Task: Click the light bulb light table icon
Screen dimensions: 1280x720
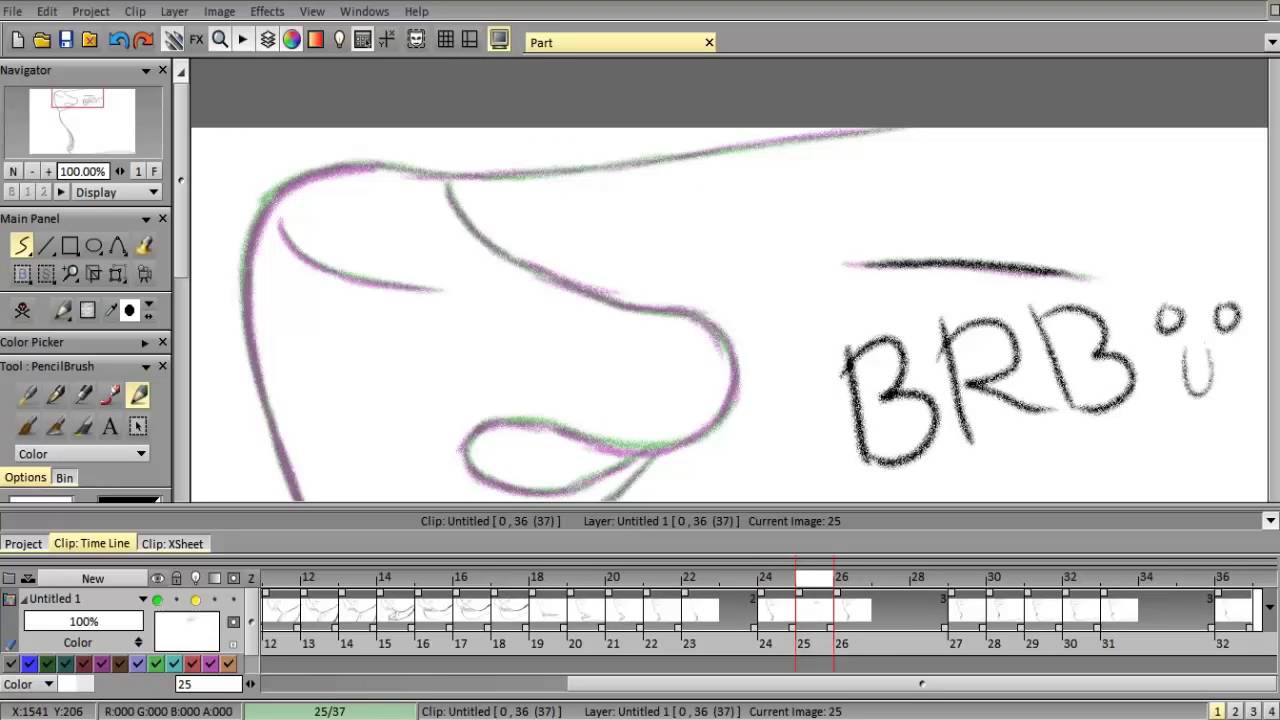Action: click(x=339, y=40)
